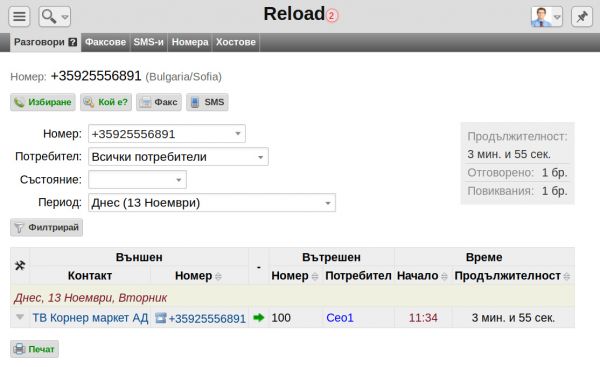The image size is (600, 367).
Task: Switch to the Факсове tab
Action: (x=105, y=42)
